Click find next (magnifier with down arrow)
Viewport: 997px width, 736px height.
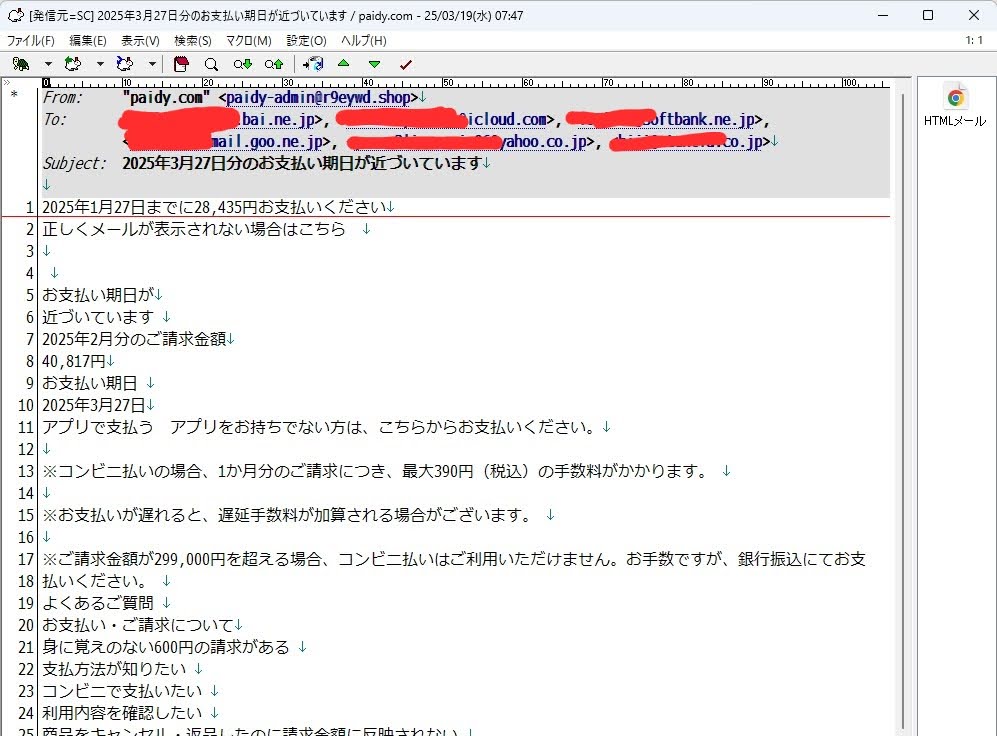(242, 64)
